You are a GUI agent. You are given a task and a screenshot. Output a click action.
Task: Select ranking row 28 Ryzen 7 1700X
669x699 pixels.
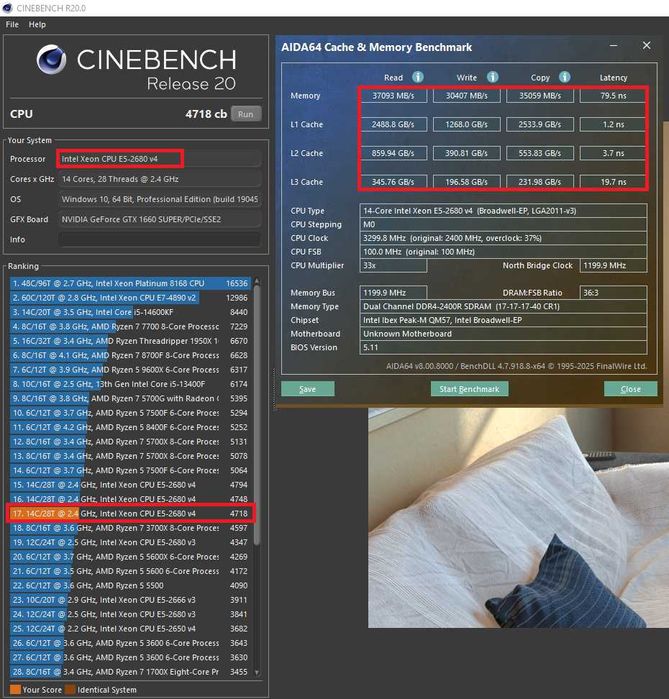click(130, 672)
